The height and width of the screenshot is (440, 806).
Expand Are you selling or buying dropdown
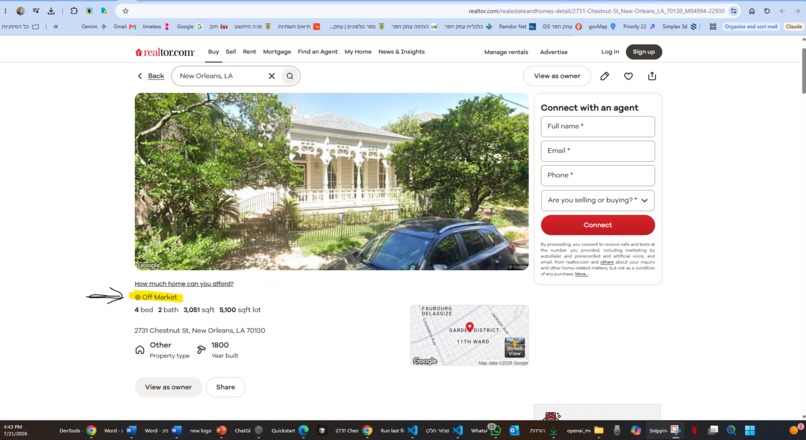click(x=598, y=200)
